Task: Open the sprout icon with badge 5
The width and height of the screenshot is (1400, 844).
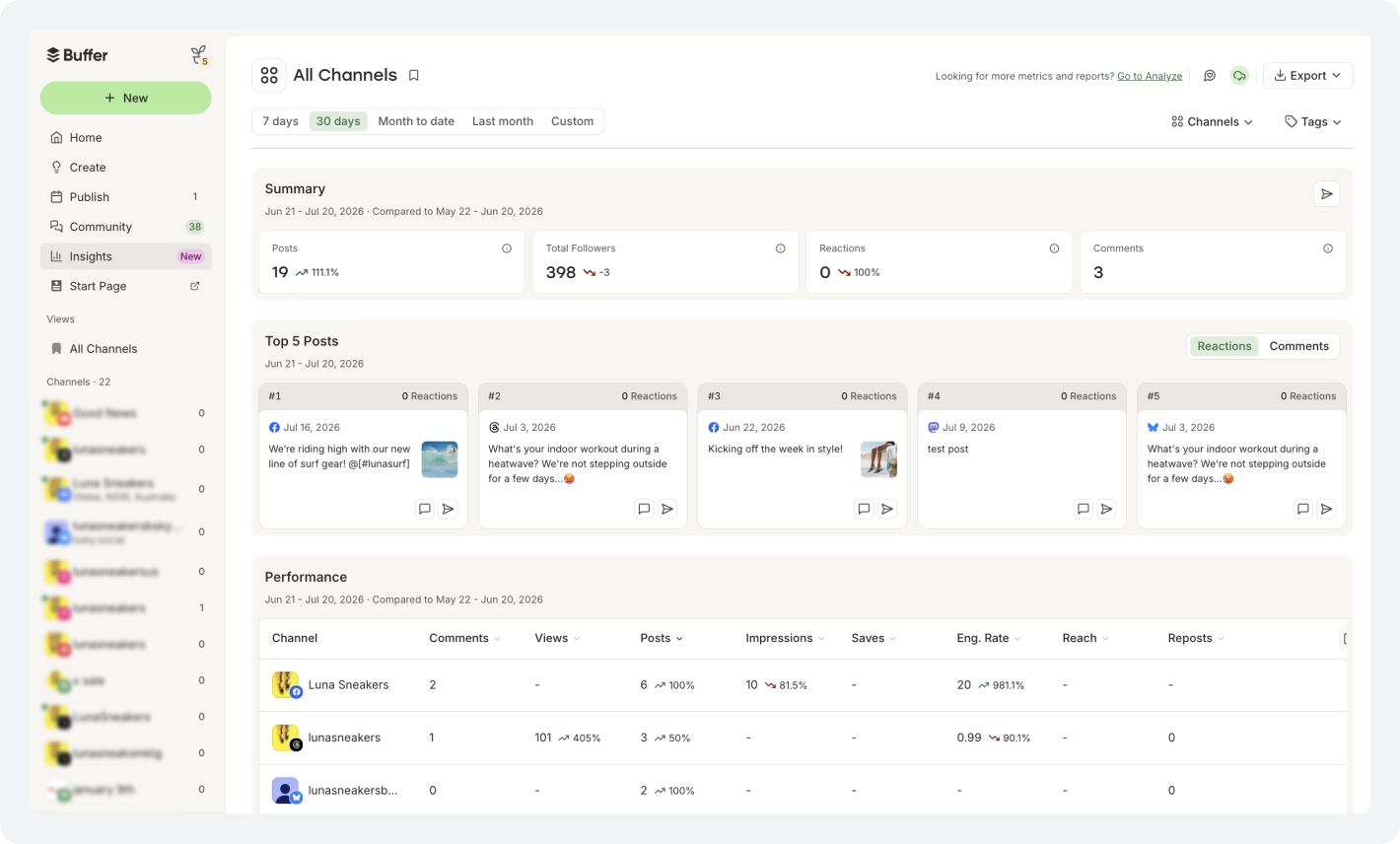Action: pos(199,55)
